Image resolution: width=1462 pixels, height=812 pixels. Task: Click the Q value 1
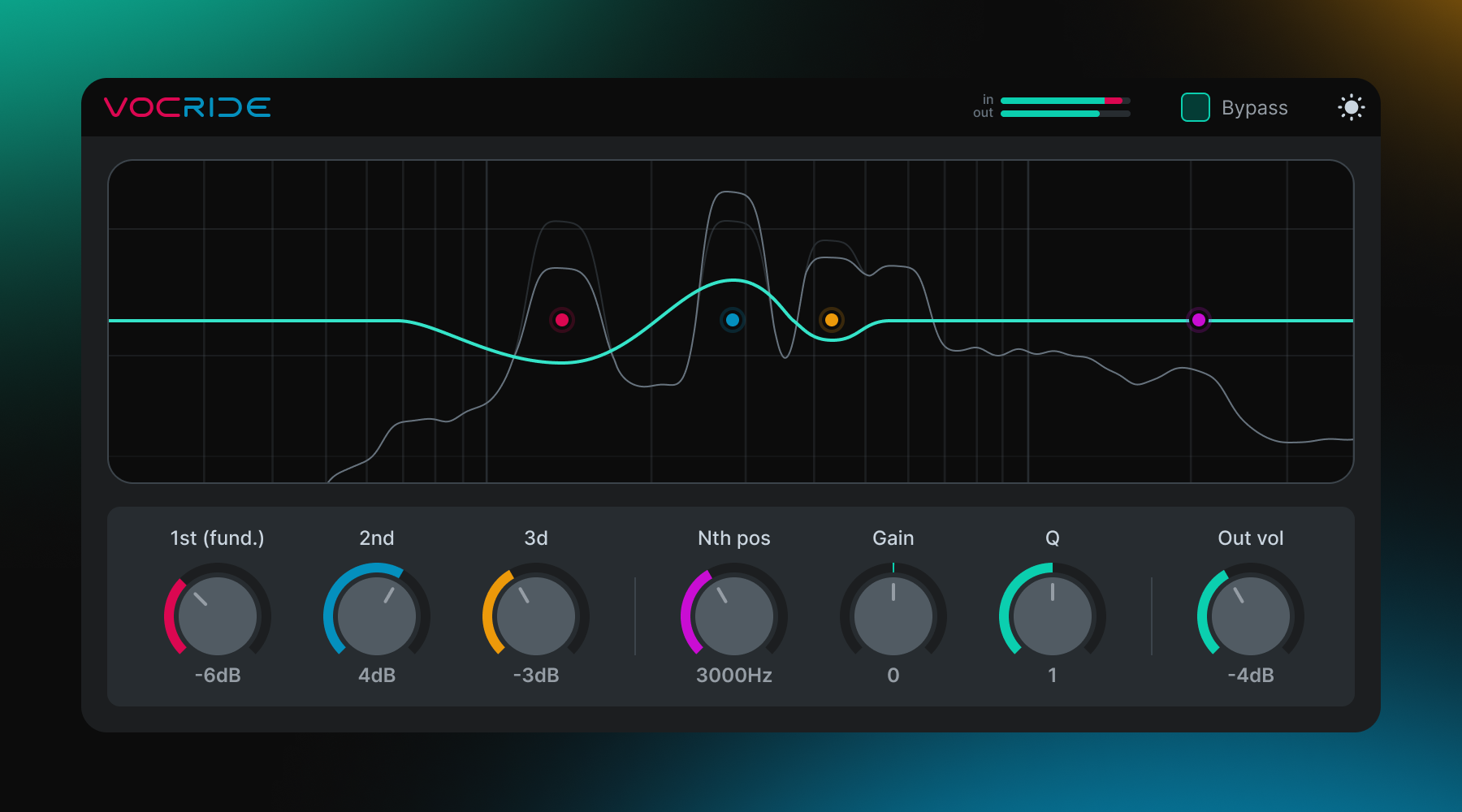1053,676
